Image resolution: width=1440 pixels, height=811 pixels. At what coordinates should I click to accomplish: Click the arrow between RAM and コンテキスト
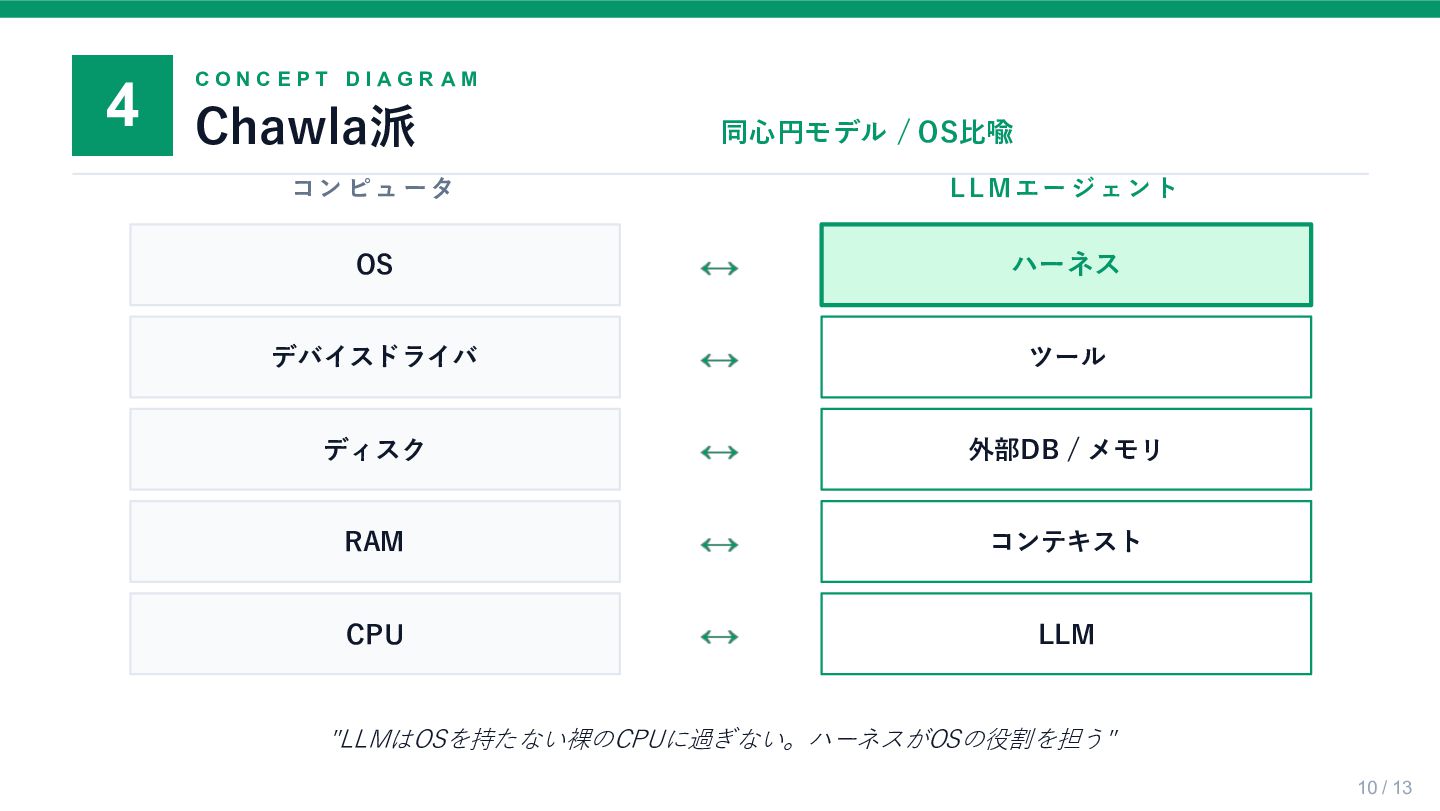pyautogui.click(x=719, y=544)
